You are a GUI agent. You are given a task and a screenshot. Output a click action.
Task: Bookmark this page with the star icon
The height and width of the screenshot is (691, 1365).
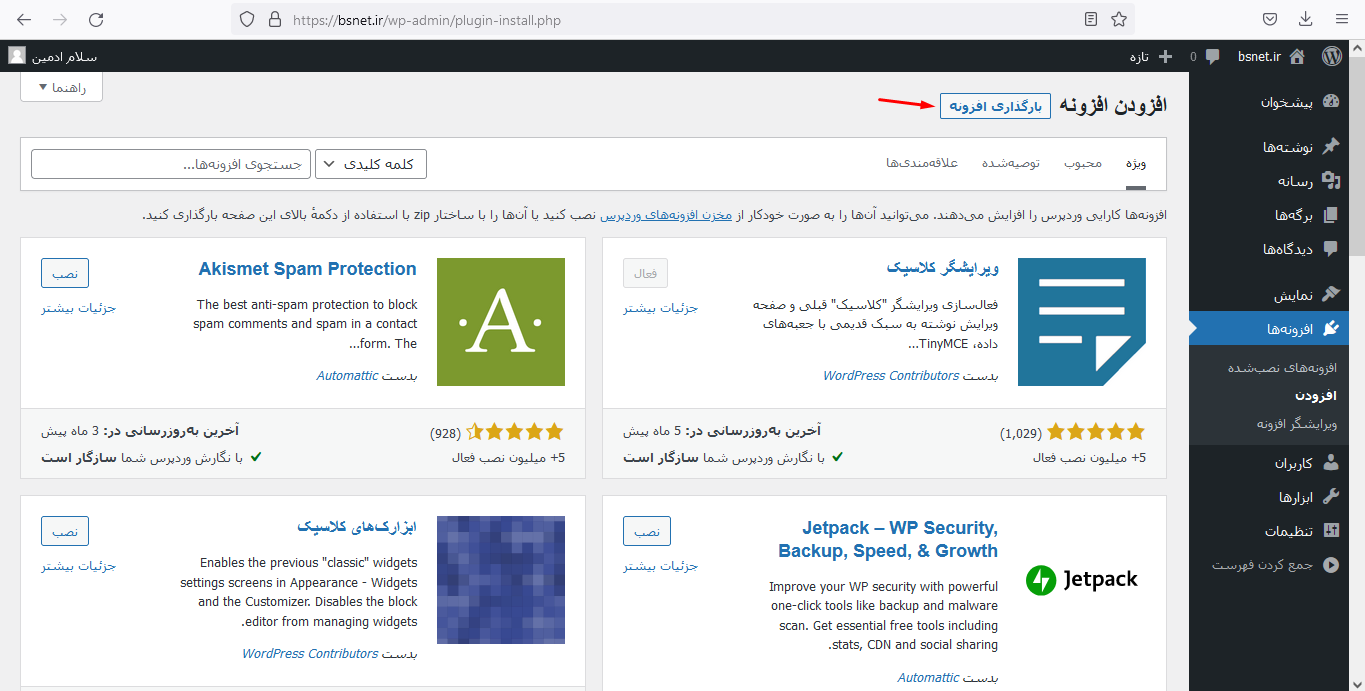(x=1119, y=19)
